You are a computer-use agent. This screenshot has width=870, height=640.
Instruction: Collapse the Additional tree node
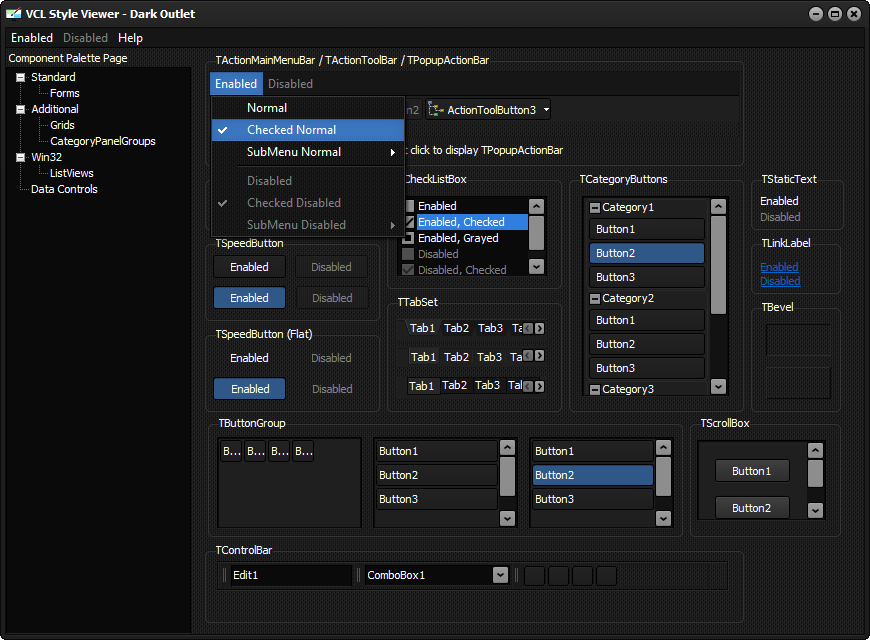(x=21, y=109)
